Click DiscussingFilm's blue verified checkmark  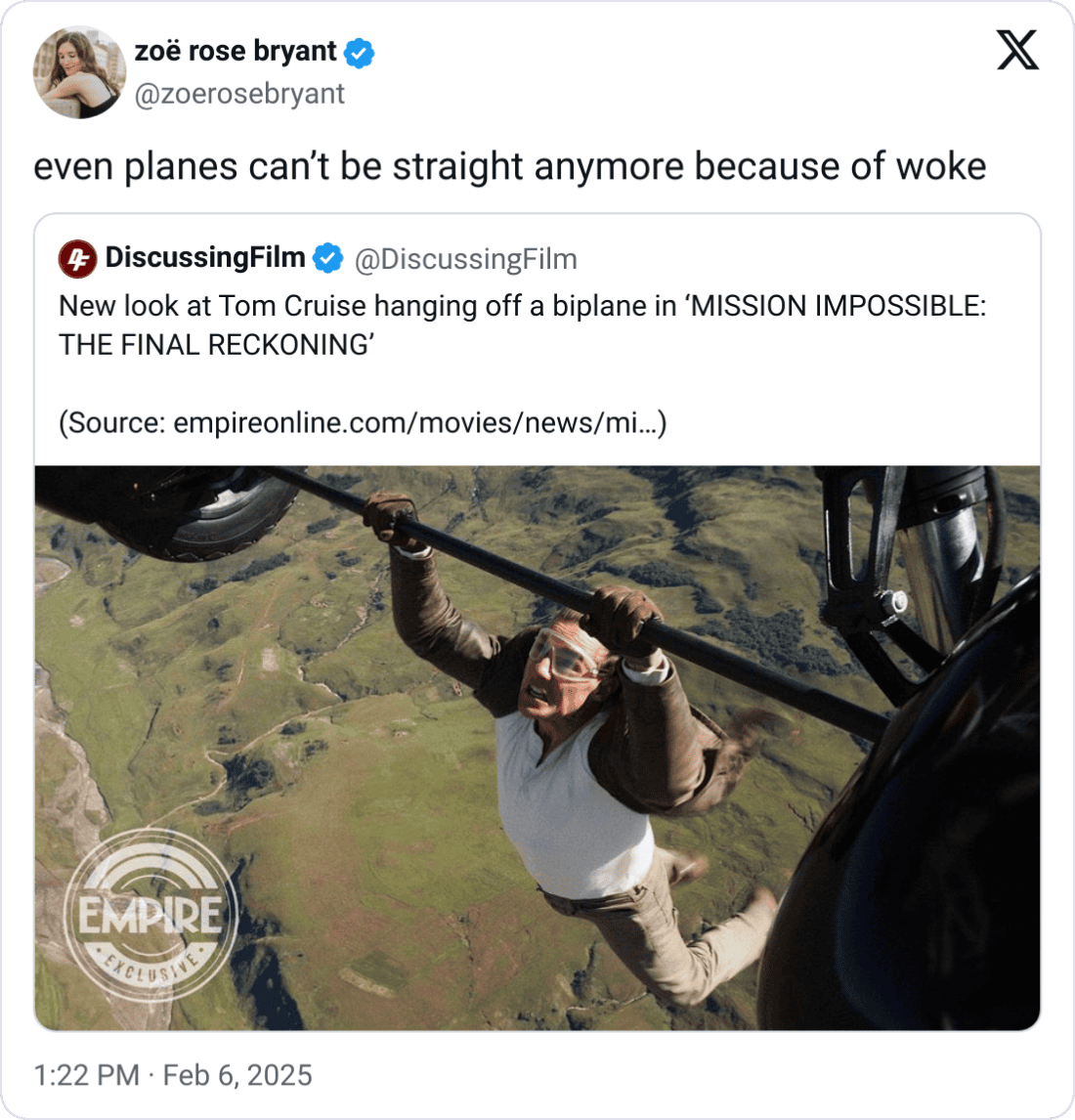pyautogui.click(x=327, y=258)
